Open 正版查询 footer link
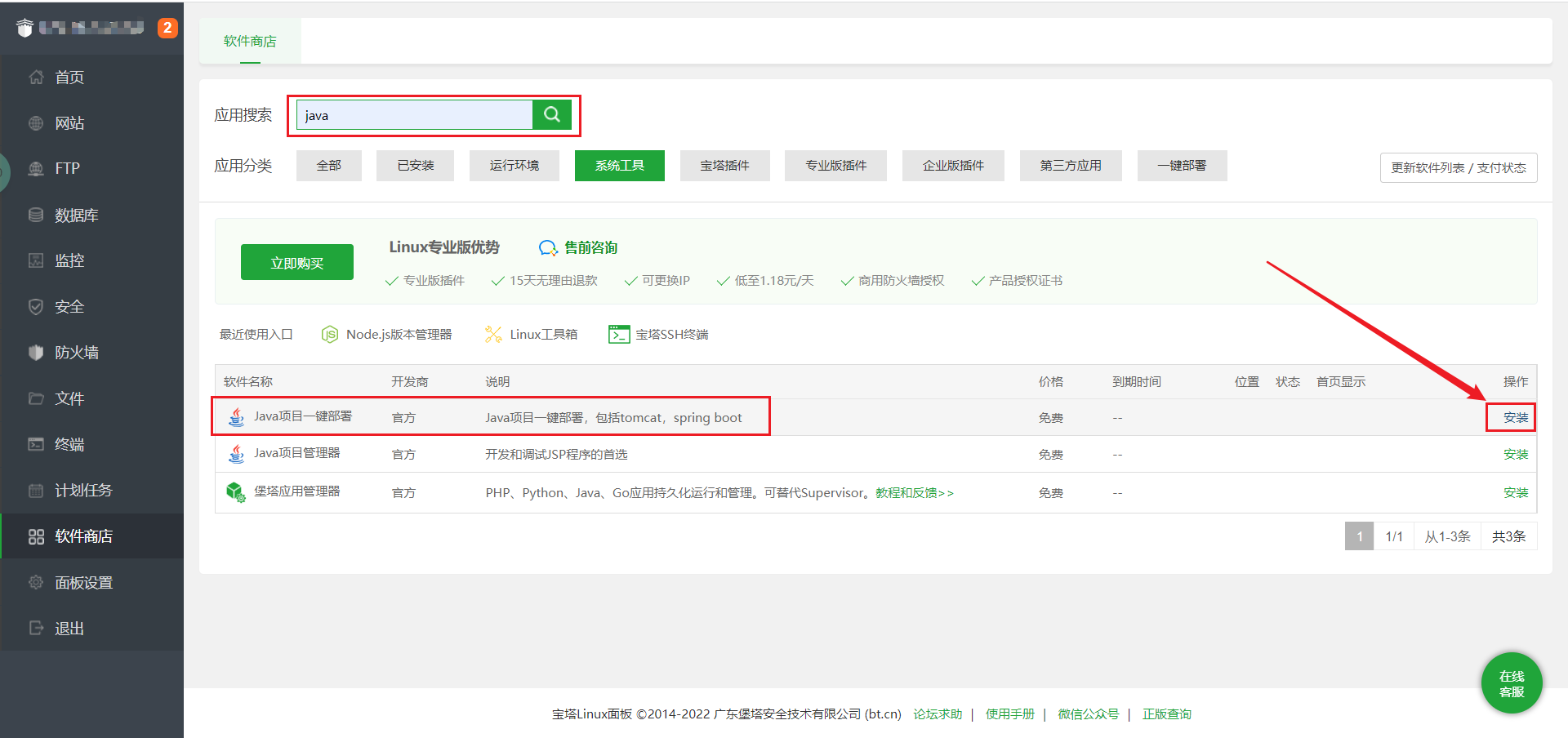This screenshot has height=738, width=1568. (x=1166, y=714)
